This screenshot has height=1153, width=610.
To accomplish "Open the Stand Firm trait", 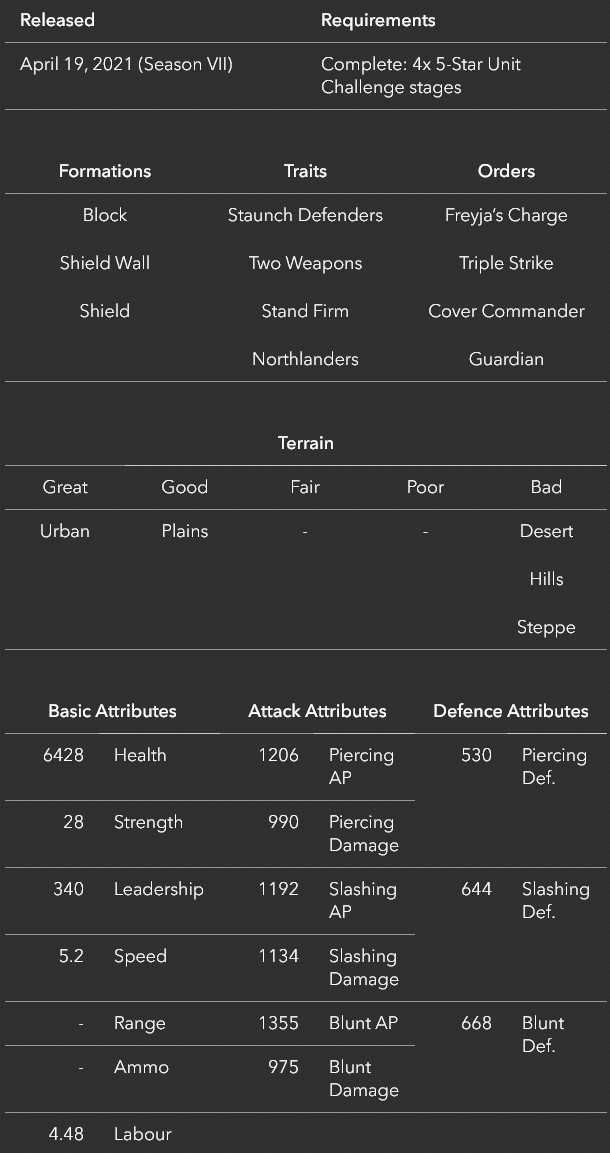I will pyautogui.click(x=305, y=311).
